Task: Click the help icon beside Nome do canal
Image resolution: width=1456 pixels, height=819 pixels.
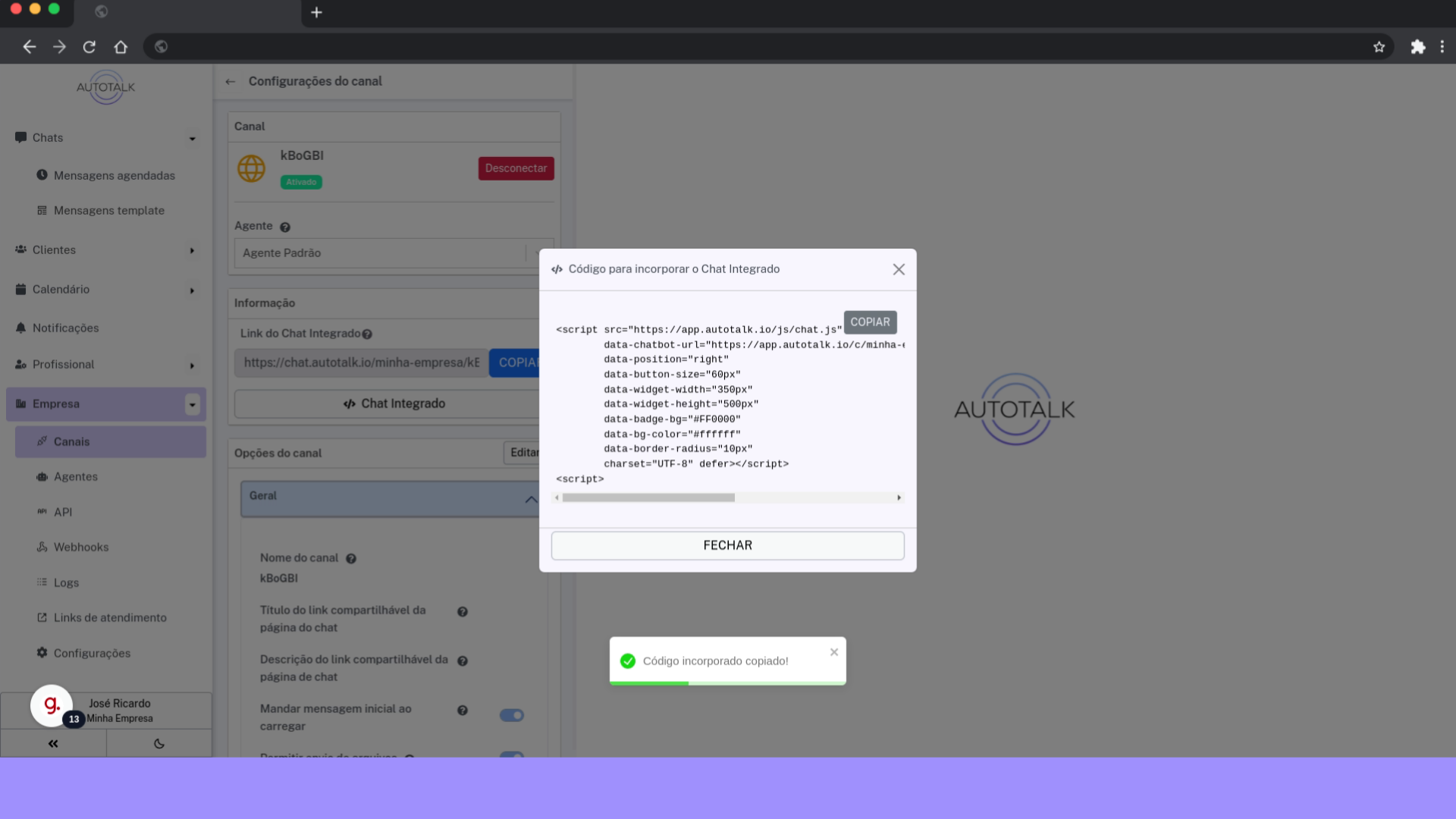Action: (x=351, y=559)
